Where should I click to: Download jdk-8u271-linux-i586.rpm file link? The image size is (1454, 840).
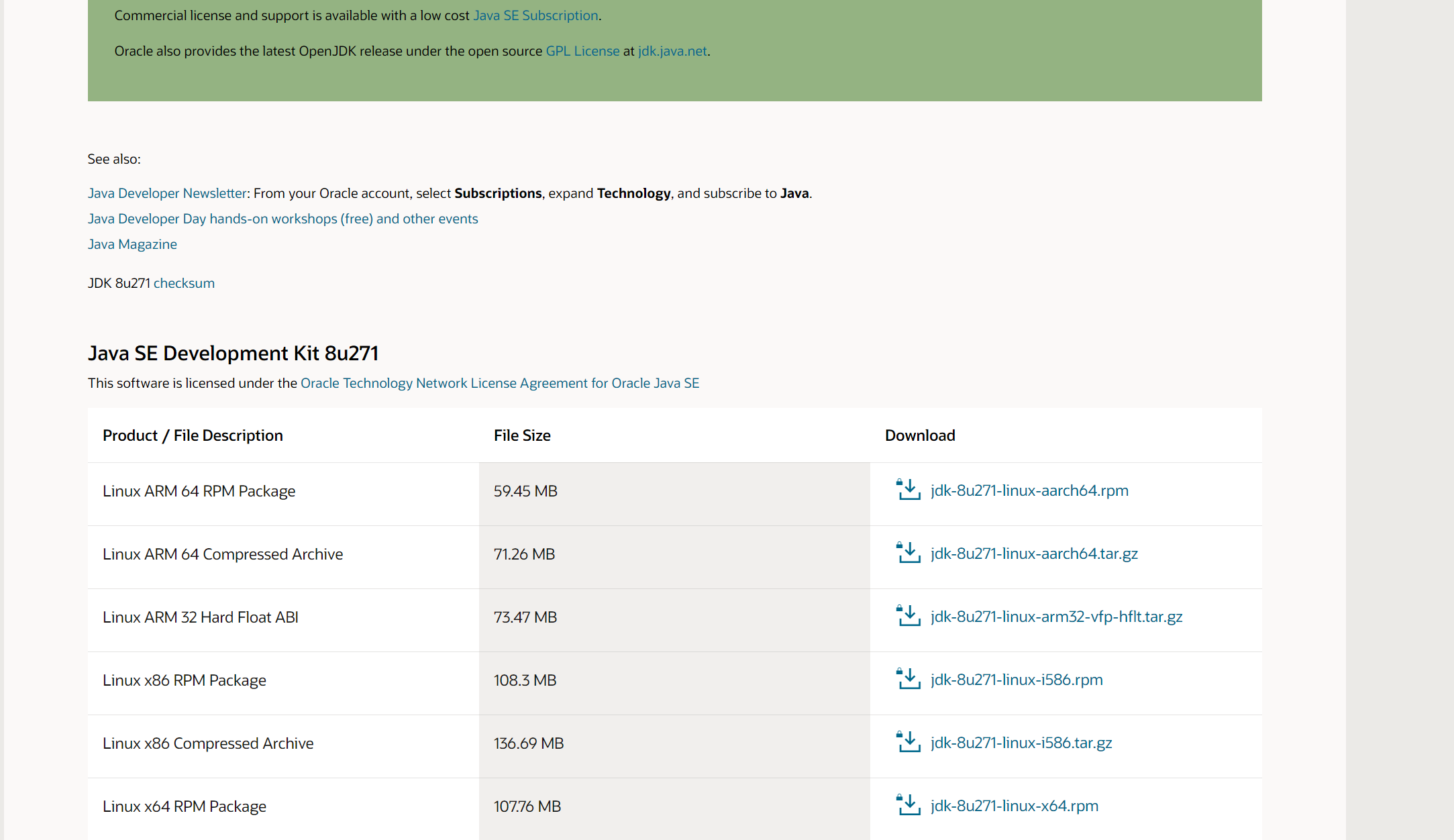point(1017,680)
